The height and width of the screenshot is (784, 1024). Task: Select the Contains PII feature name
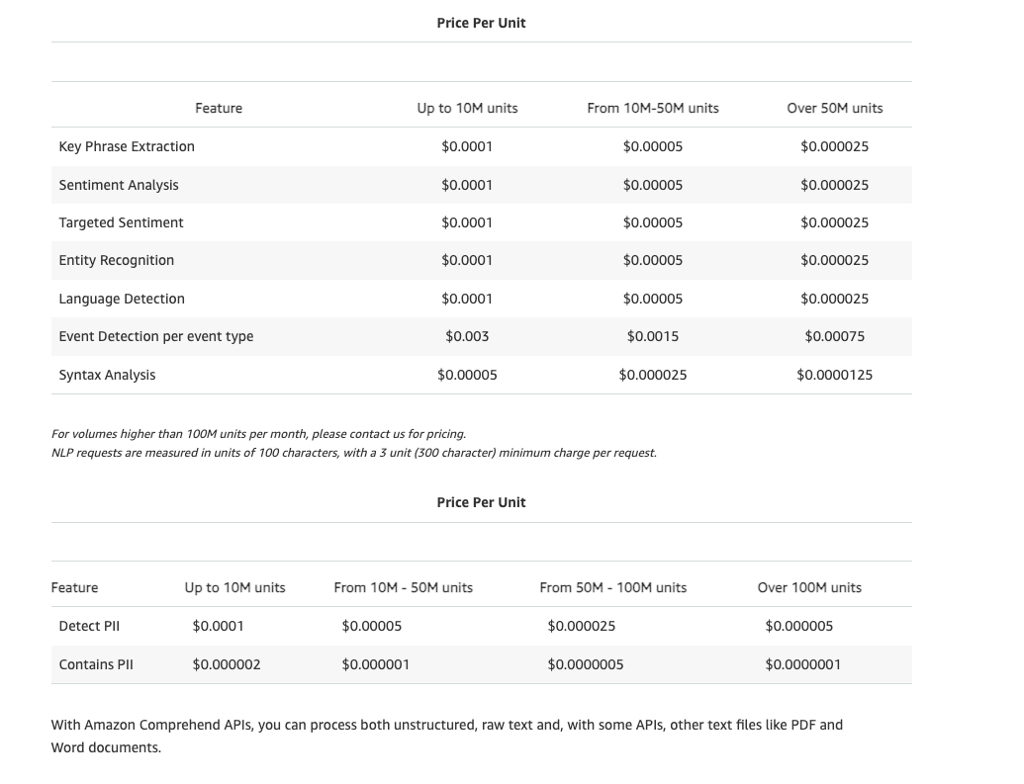(x=96, y=664)
